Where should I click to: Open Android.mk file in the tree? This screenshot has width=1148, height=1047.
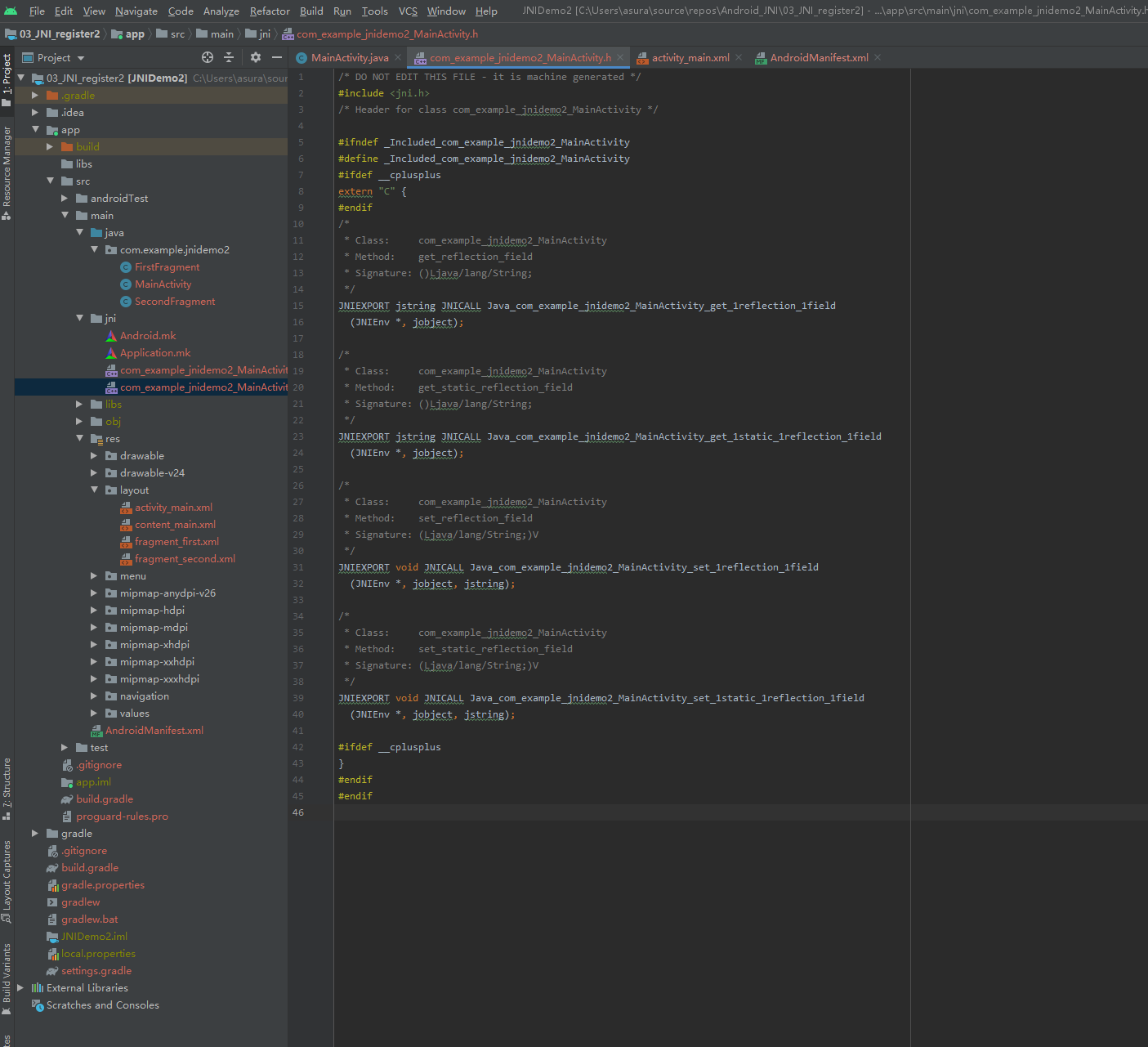(147, 335)
